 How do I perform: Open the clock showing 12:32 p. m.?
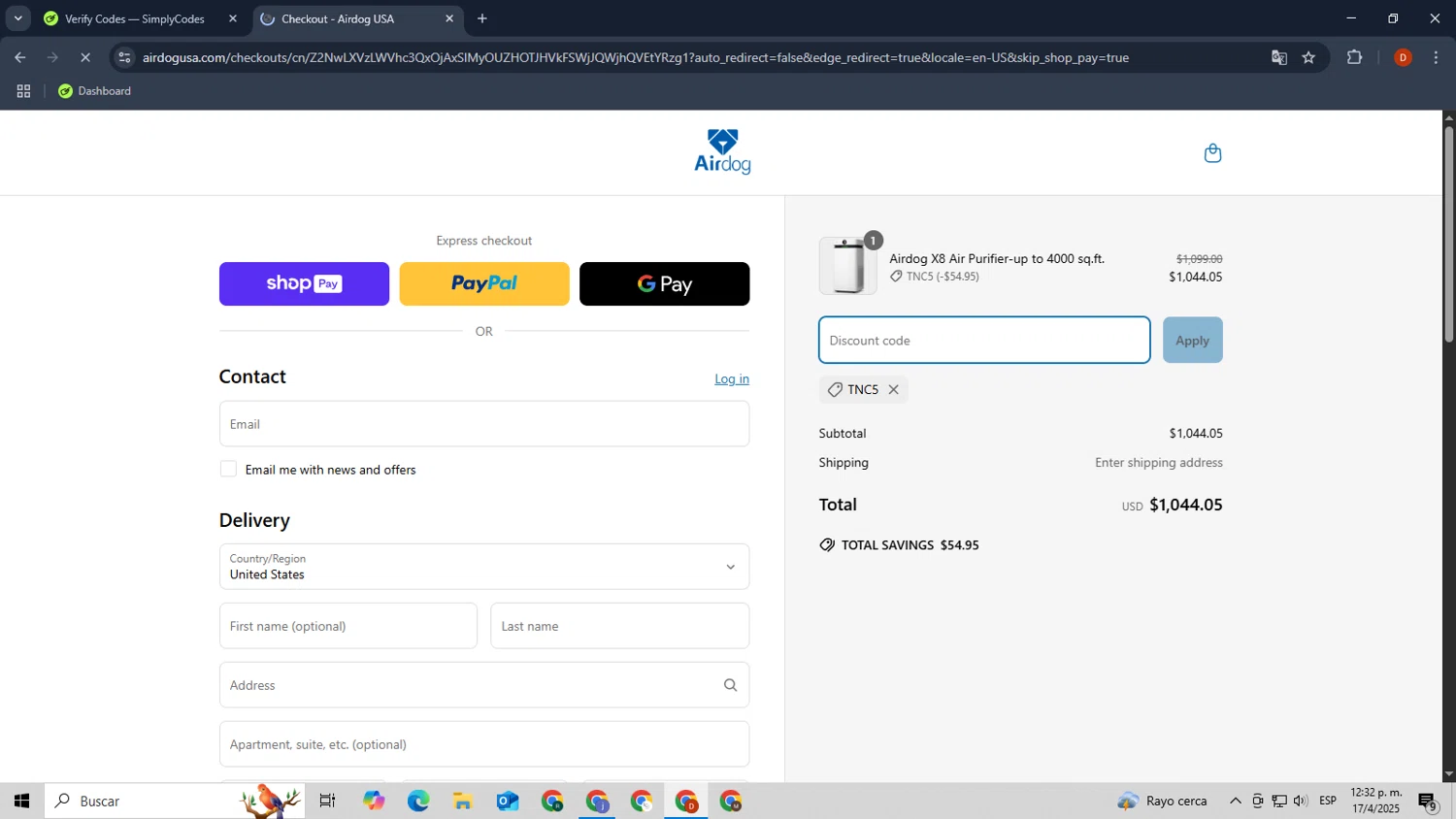click(x=1376, y=801)
